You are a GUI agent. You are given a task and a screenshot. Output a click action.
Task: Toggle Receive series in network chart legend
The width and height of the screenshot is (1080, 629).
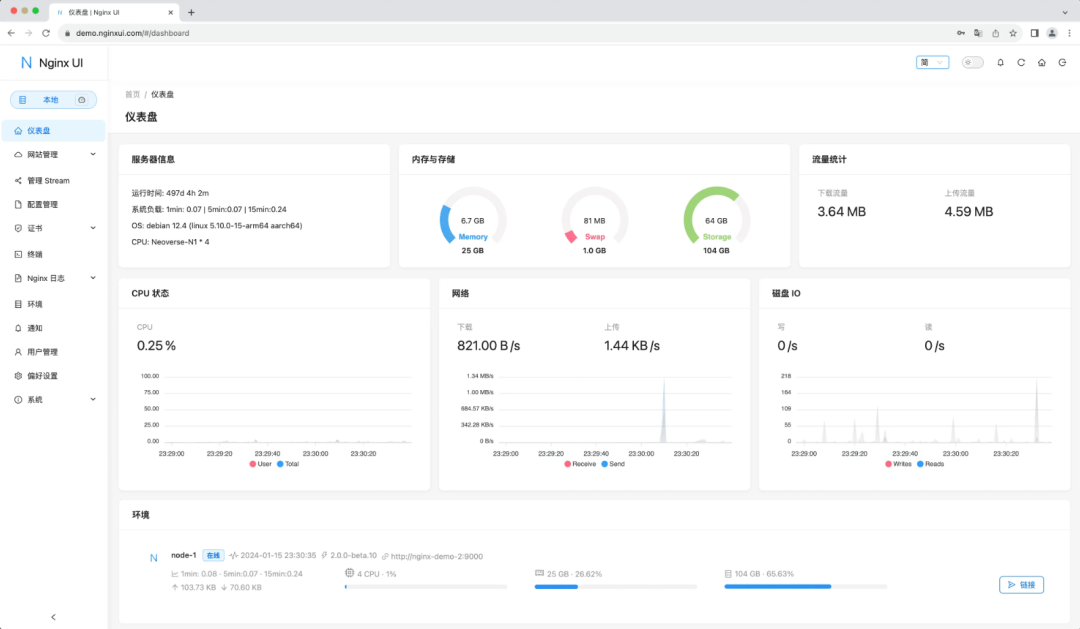click(x=580, y=464)
